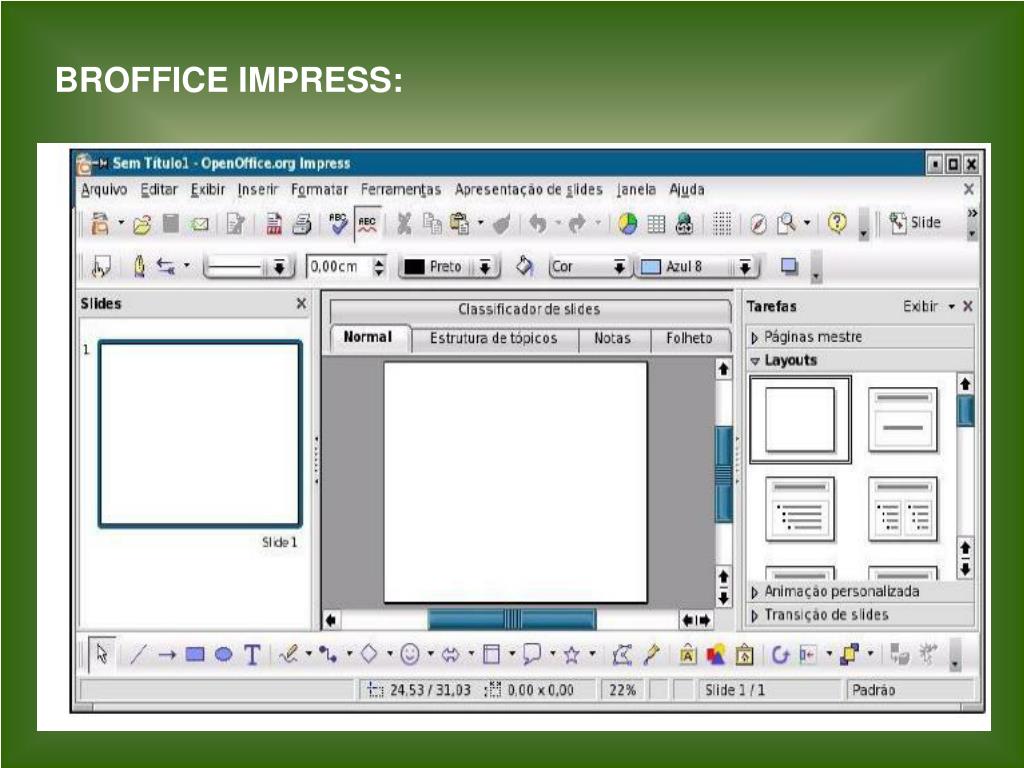
Task: Send the document via the email icon
Action: tap(199, 225)
